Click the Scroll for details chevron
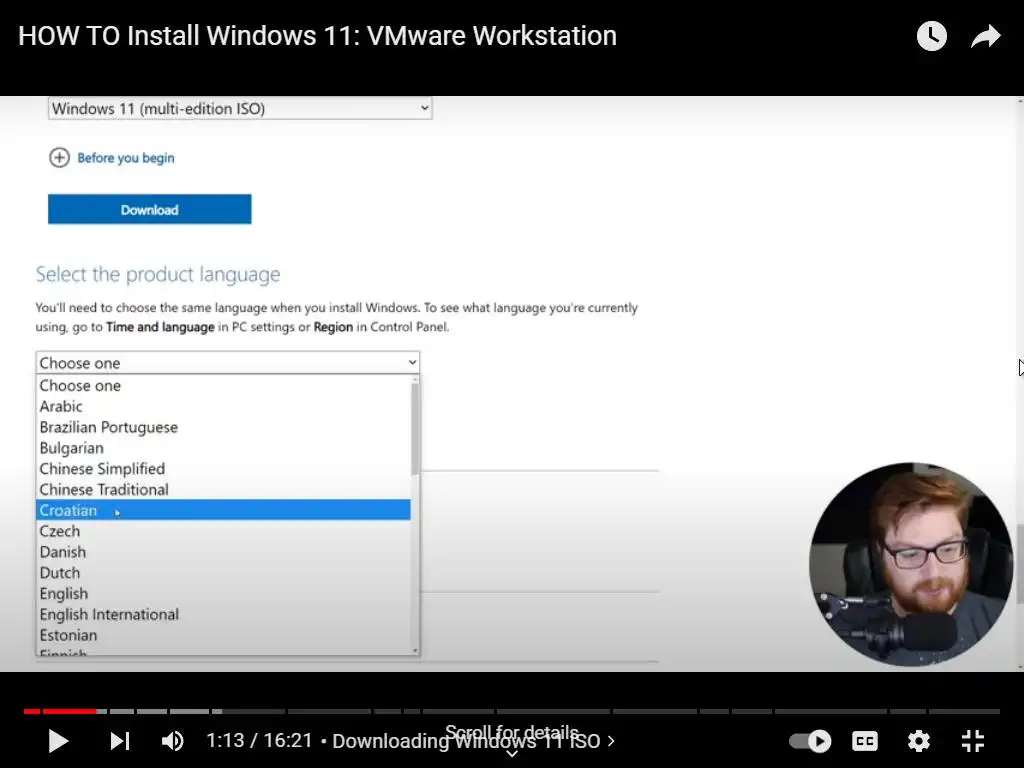Image resolution: width=1024 pixels, height=768 pixels. click(512, 754)
